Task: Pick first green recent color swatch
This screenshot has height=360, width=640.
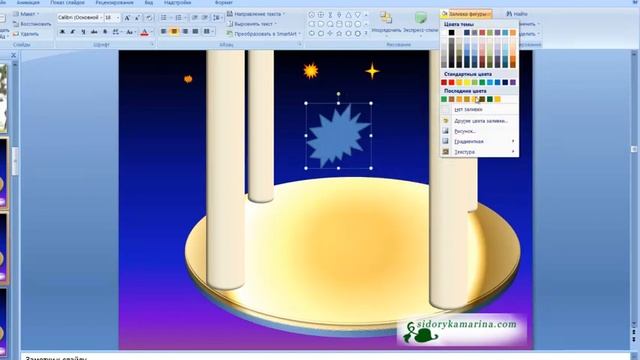Action: [x=444, y=99]
